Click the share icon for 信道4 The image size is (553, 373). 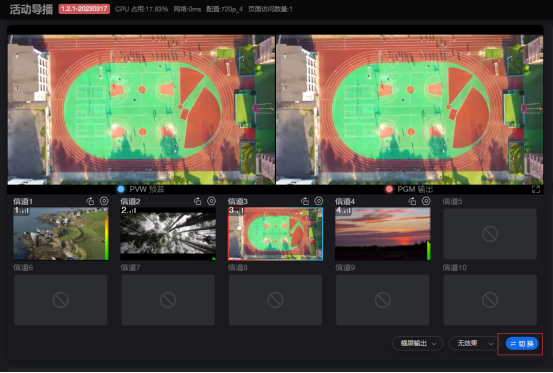coord(412,201)
